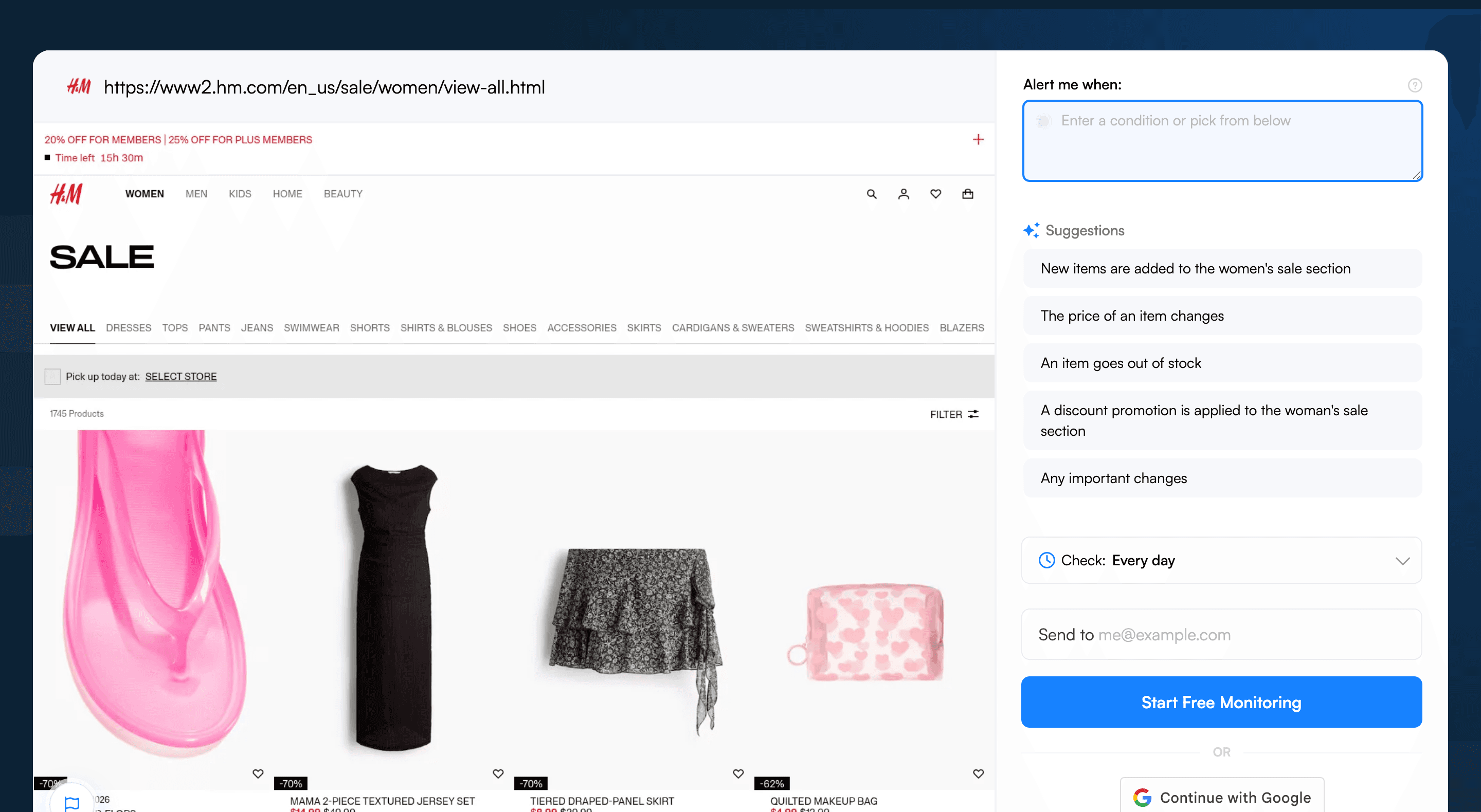Click TIERED DRAPED-PANEL SKIRT title
Screen dimensions: 1481x812
602,801
